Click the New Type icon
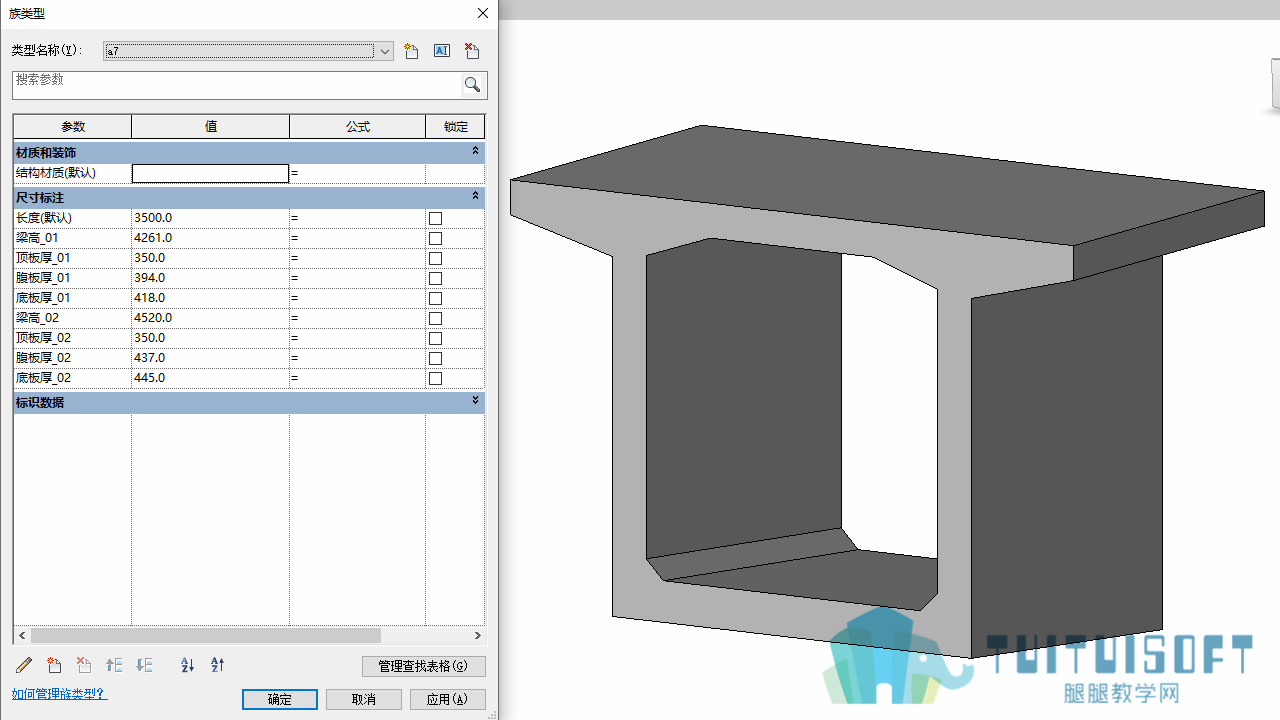The height and width of the screenshot is (720, 1280). point(411,51)
